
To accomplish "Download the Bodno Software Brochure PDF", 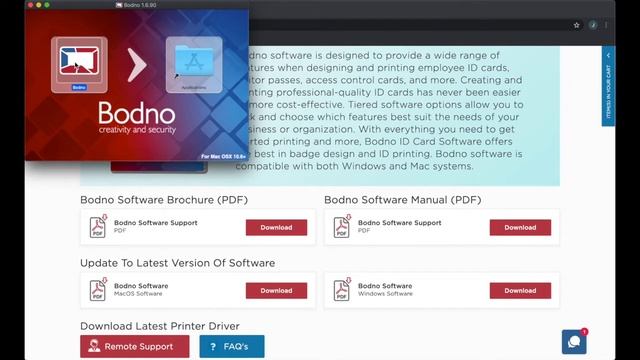I will [x=276, y=227].
